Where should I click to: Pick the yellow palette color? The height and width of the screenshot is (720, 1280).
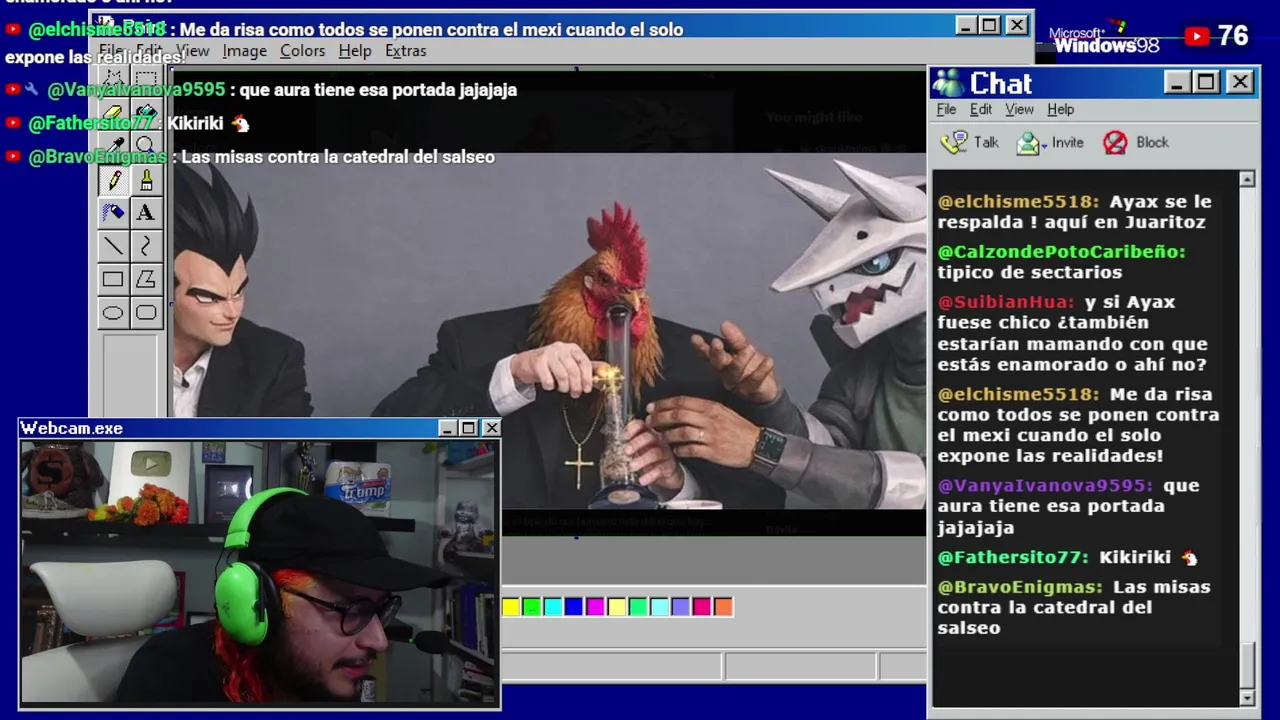point(510,607)
